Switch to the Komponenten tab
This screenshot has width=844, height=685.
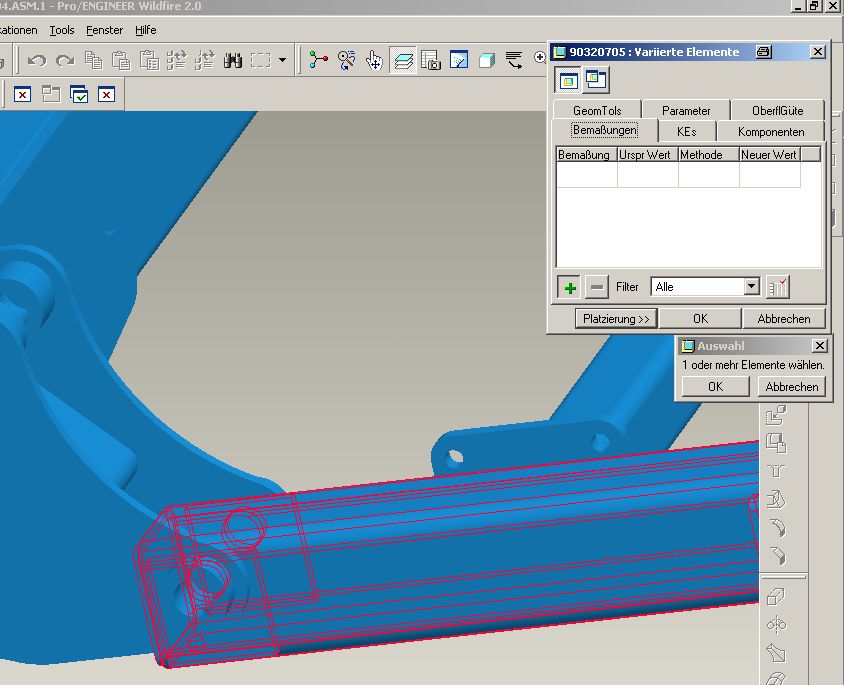[x=770, y=132]
